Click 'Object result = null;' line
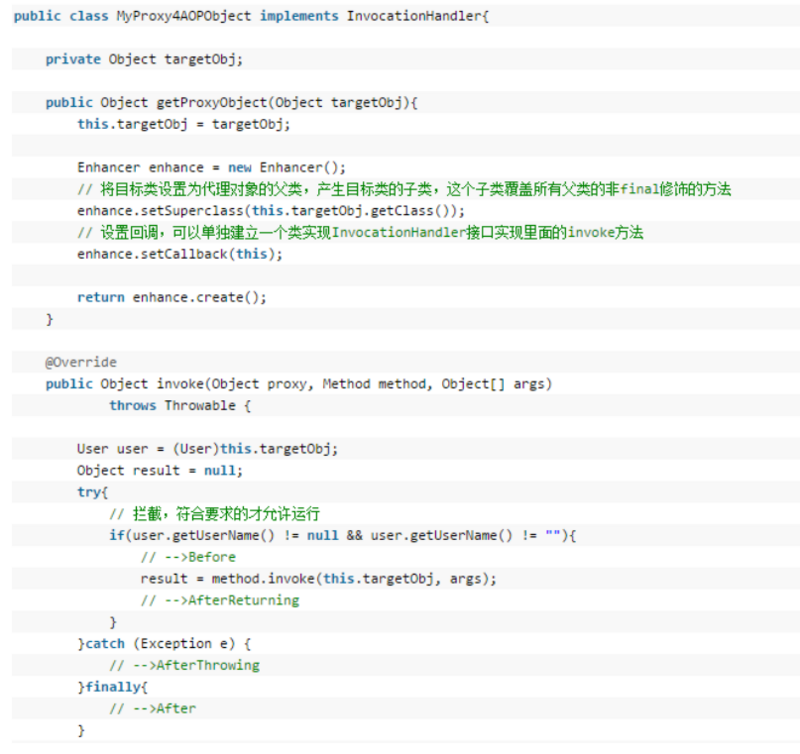This screenshot has height=754, width=800. pos(160,471)
